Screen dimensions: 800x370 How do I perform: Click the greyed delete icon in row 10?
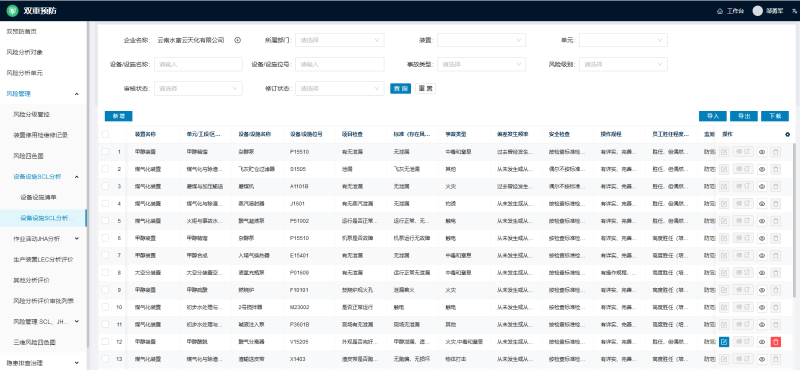[776, 308]
